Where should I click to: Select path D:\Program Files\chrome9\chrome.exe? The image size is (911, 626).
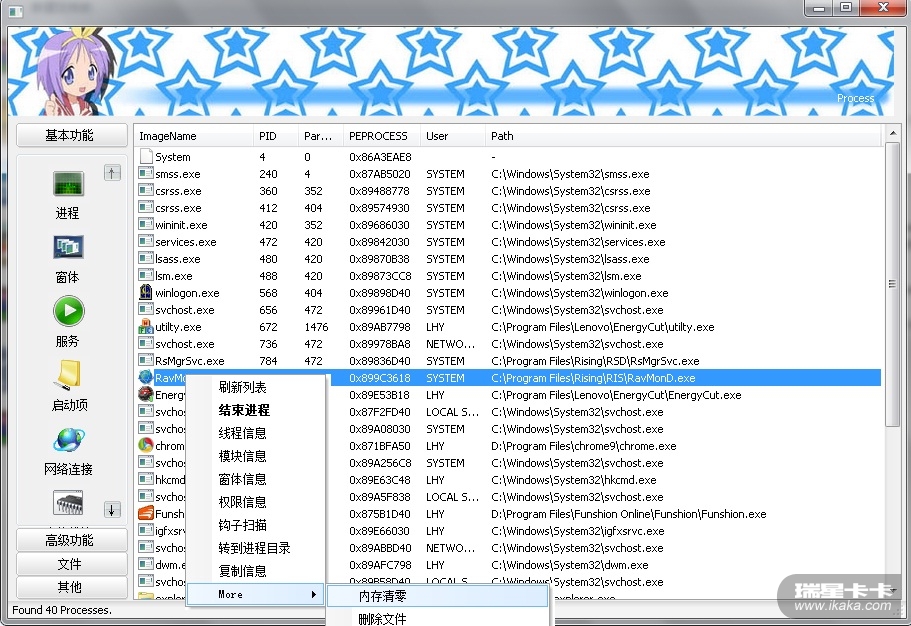583,446
